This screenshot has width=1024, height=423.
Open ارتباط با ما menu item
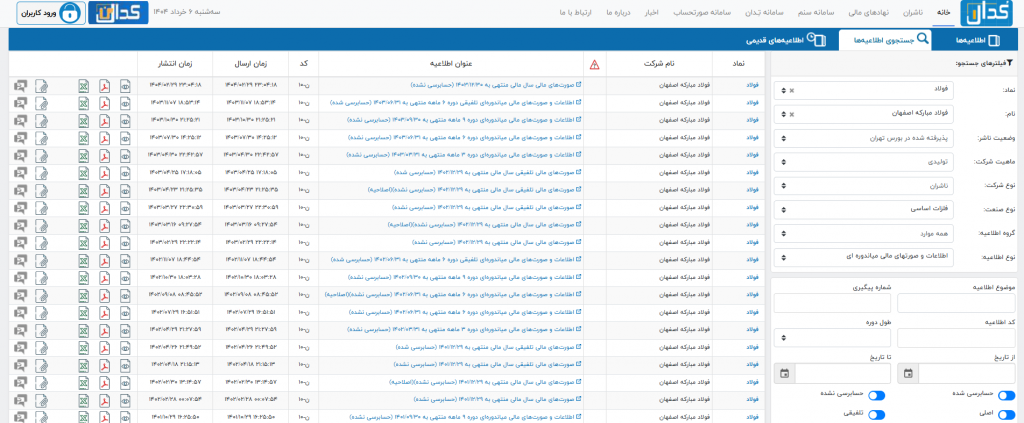(x=575, y=12)
